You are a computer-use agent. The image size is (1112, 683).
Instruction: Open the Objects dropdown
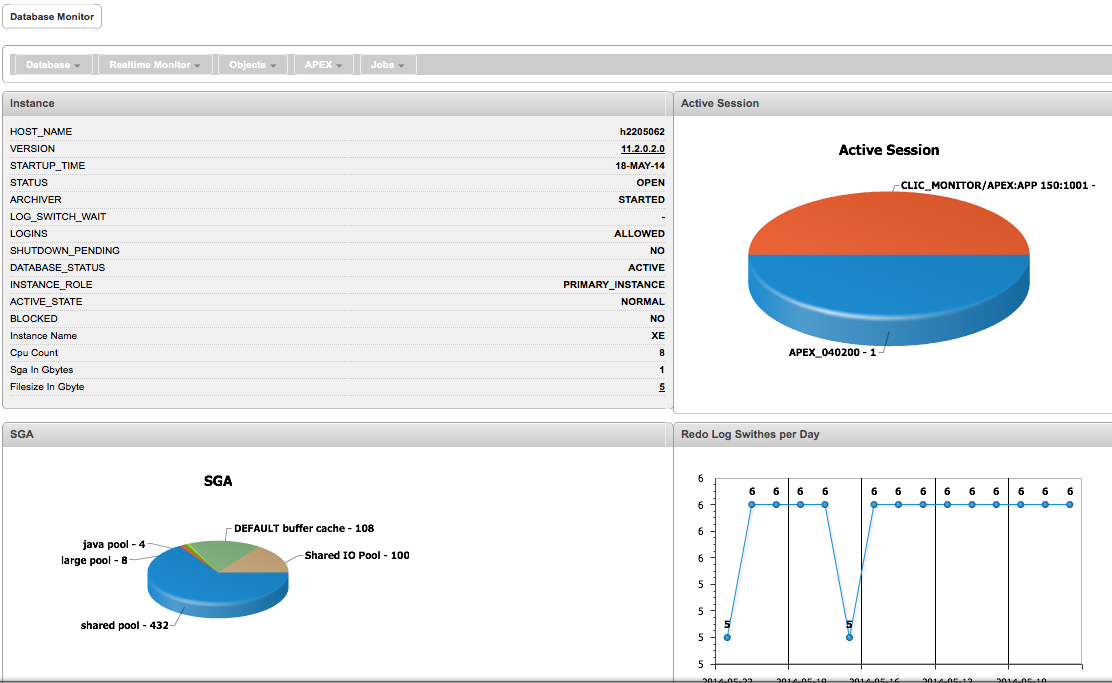tap(252, 64)
